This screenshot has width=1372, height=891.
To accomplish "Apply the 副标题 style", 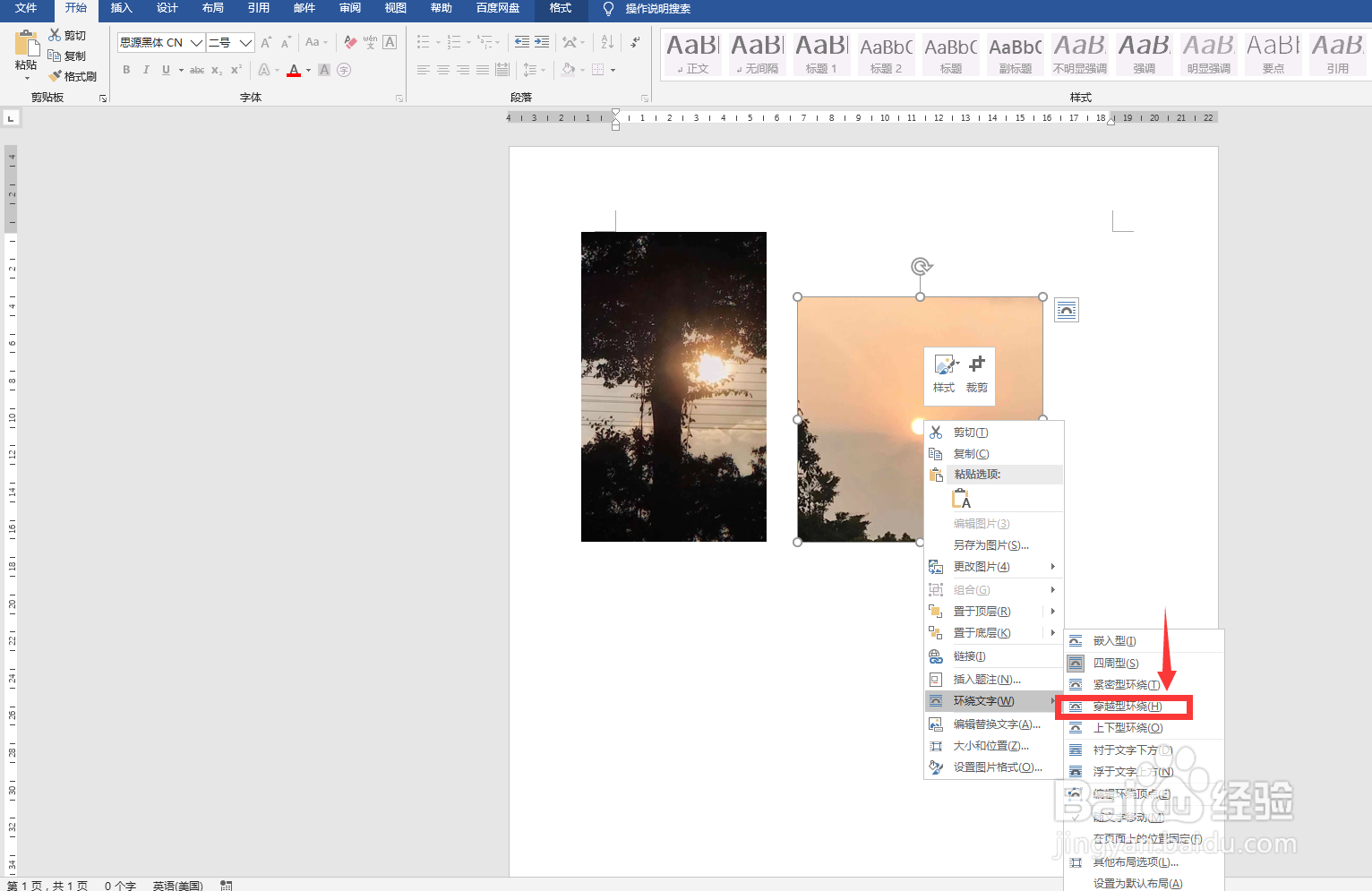I will tap(1015, 54).
